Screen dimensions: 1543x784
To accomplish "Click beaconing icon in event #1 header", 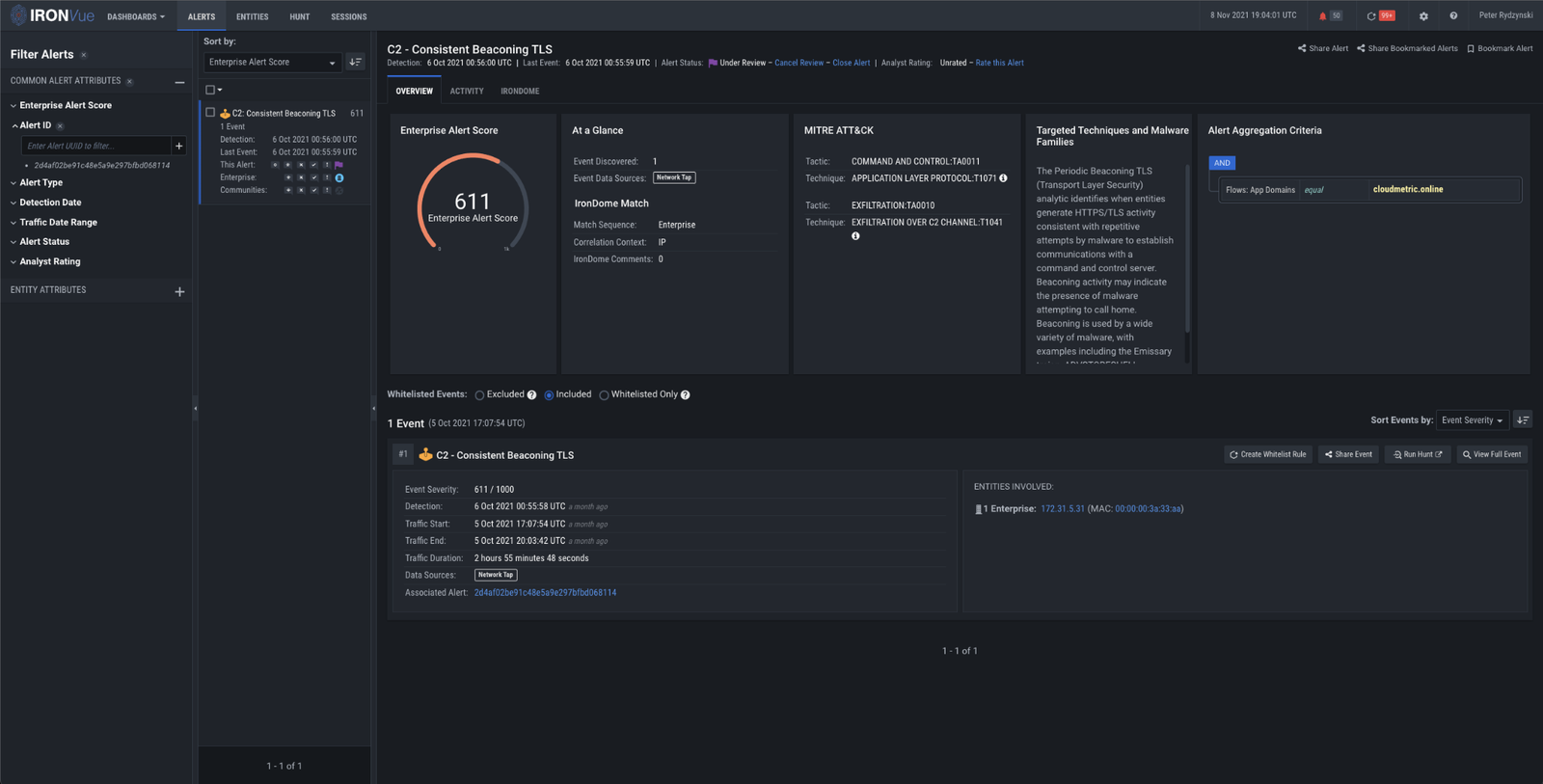I will pyautogui.click(x=425, y=454).
